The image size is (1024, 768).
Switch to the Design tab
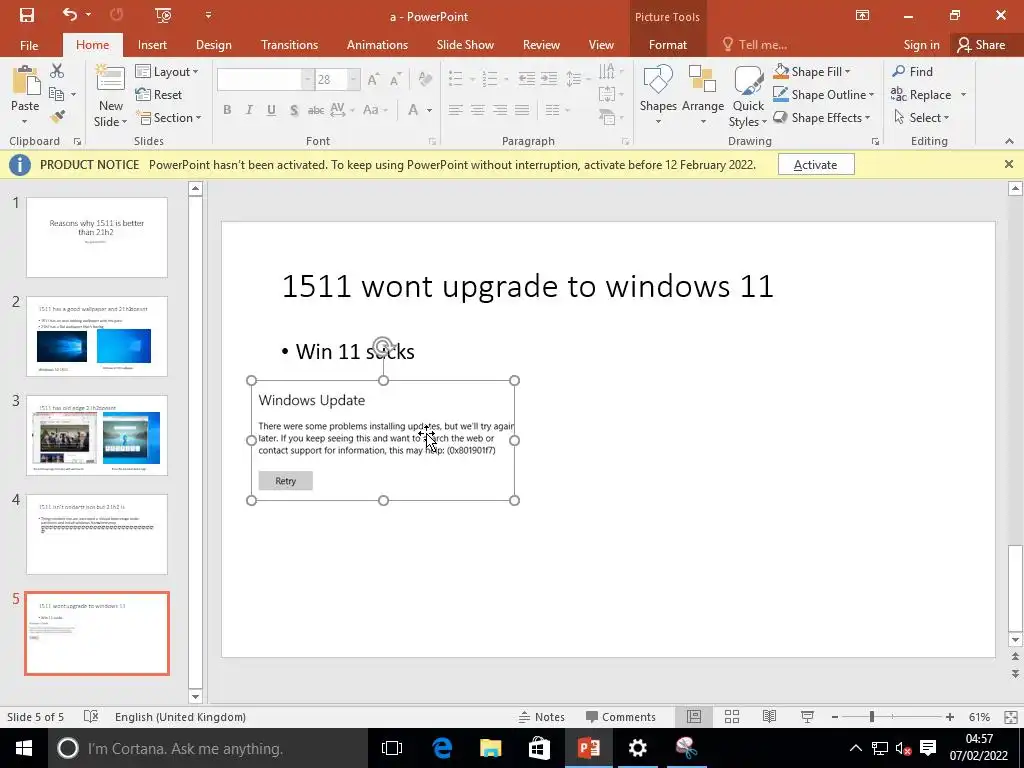point(214,44)
